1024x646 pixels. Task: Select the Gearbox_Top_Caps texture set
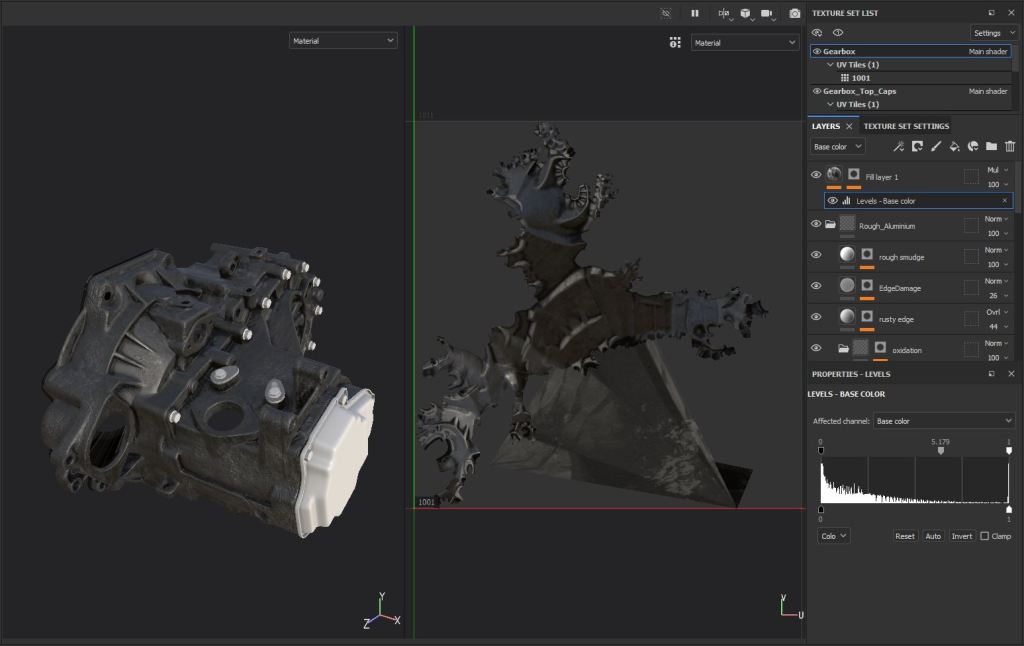tap(859, 91)
